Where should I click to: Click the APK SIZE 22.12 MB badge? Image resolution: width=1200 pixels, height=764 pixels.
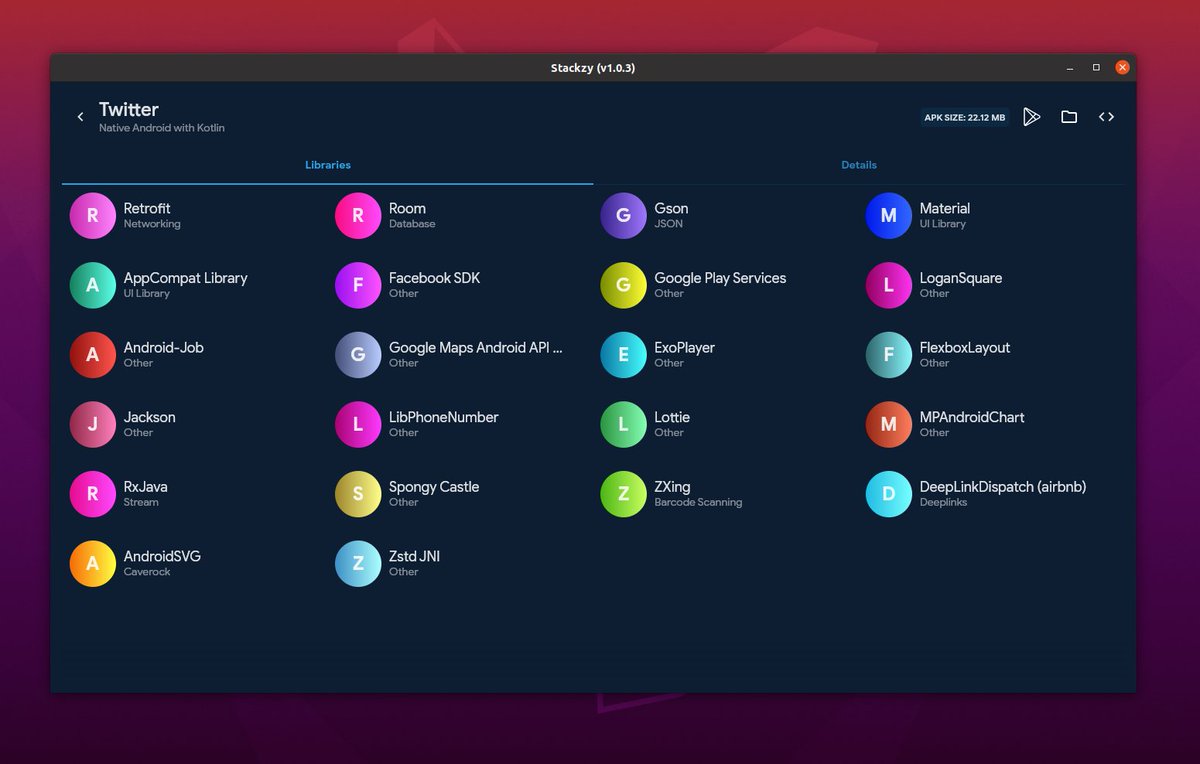(965, 117)
